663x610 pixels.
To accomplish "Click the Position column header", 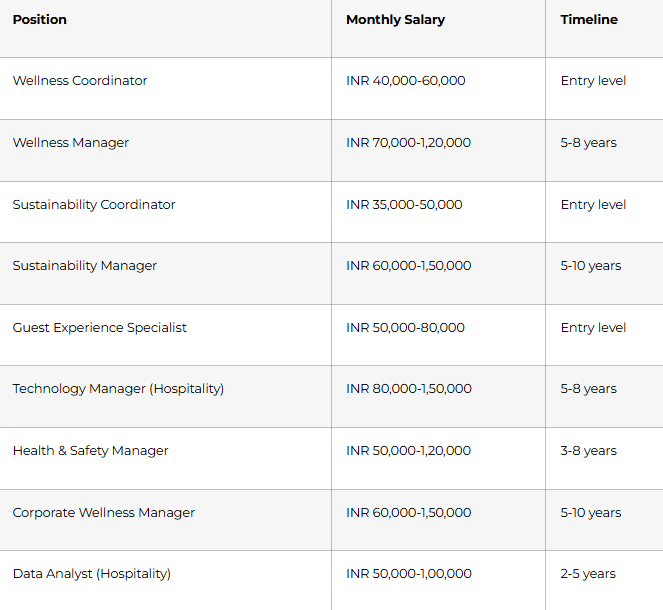I will 40,20.
